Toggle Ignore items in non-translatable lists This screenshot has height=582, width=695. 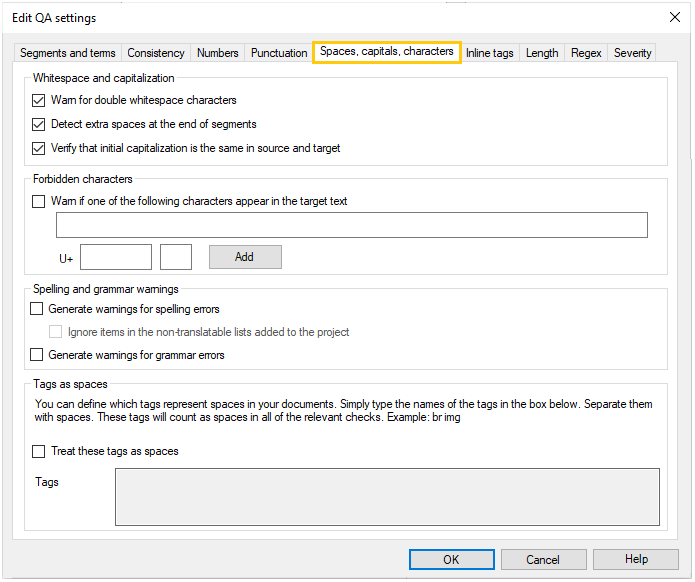[x=55, y=332]
